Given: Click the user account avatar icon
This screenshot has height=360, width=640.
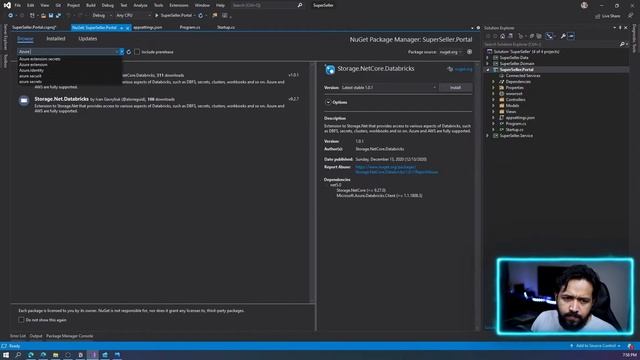Looking at the screenshot, I should tap(584, 5).
